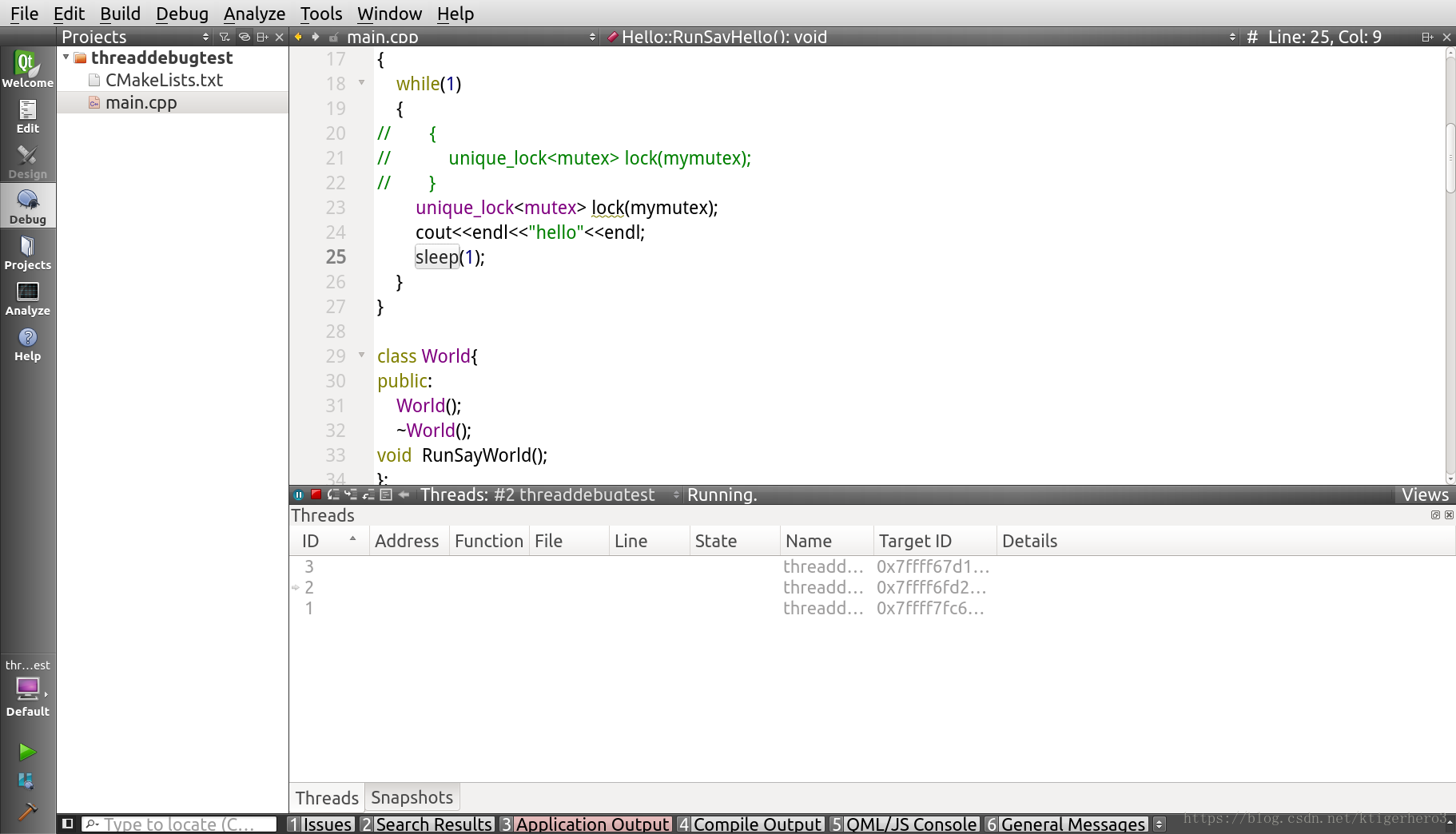Open the QML/JS Console pane

[904, 824]
